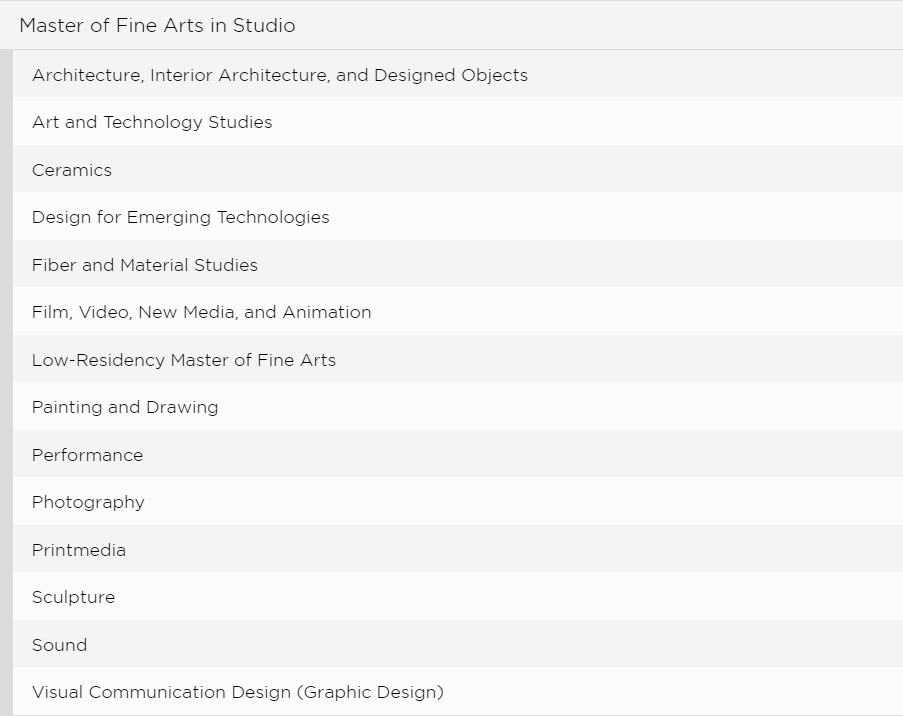The height and width of the screenshot is (716, 903).
Task: Go to the Printmedia program
Action: (79, 550)
